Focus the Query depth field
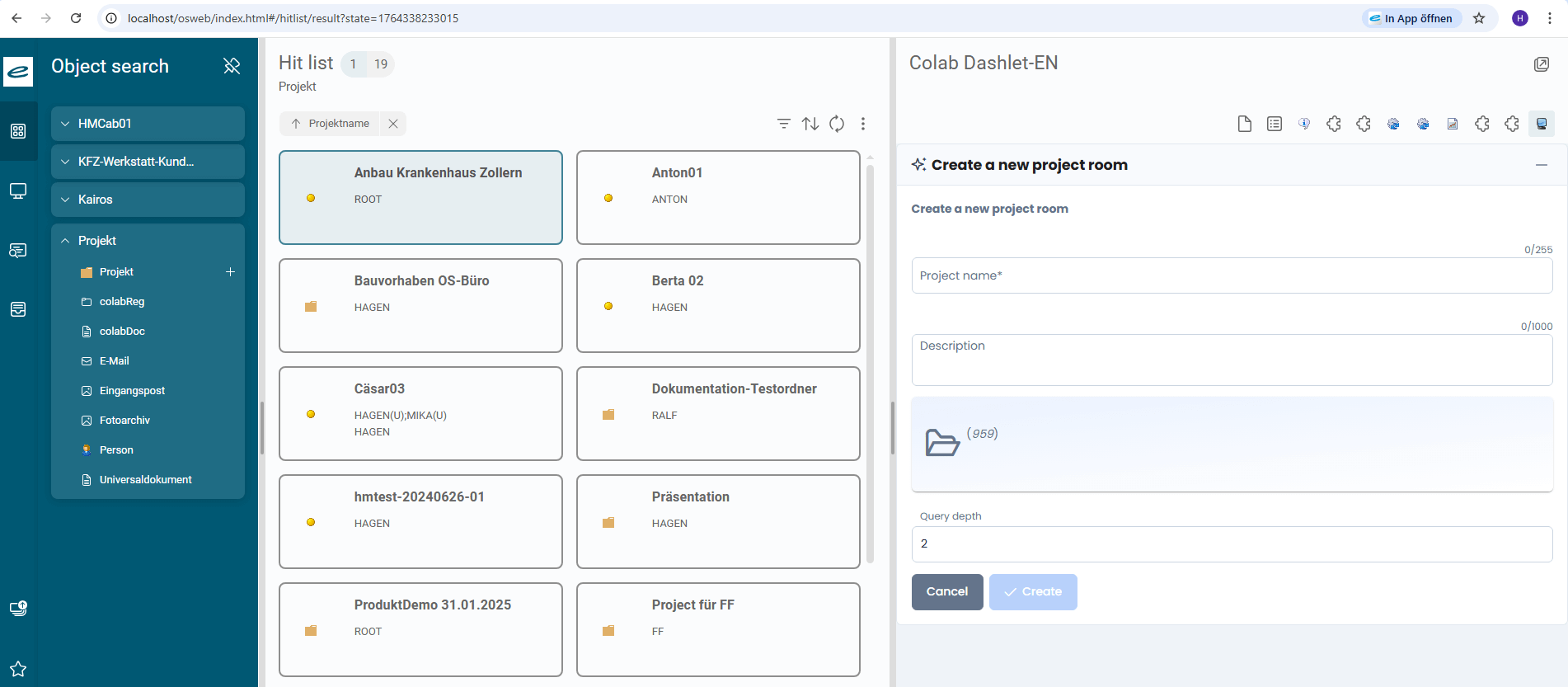This screenshot has width=1568, height=687. [x=1232, y=544]
